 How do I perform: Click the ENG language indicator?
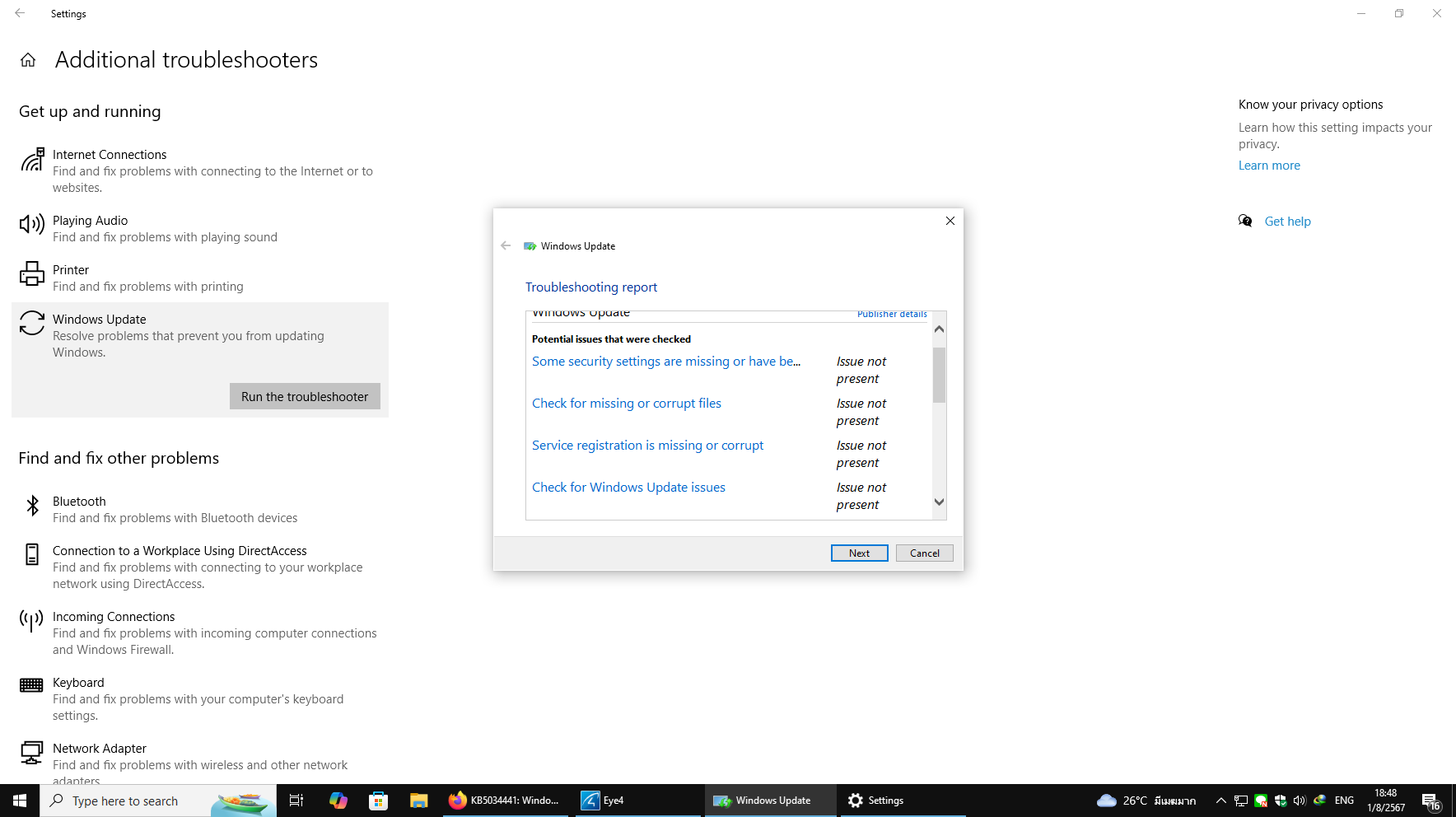click(x=1344, y=801)
